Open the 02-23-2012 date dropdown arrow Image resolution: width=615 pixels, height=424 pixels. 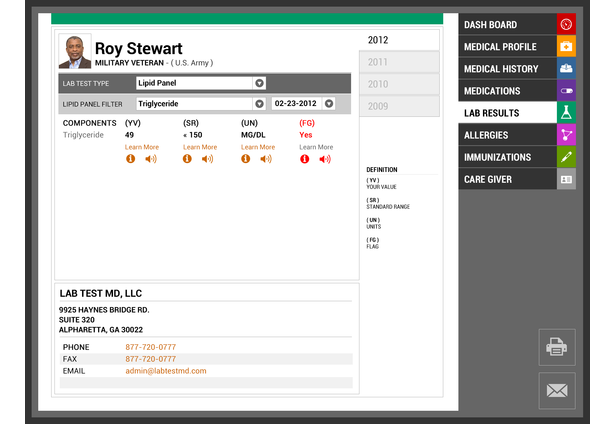pyautogui.click(x=329, y=104)
